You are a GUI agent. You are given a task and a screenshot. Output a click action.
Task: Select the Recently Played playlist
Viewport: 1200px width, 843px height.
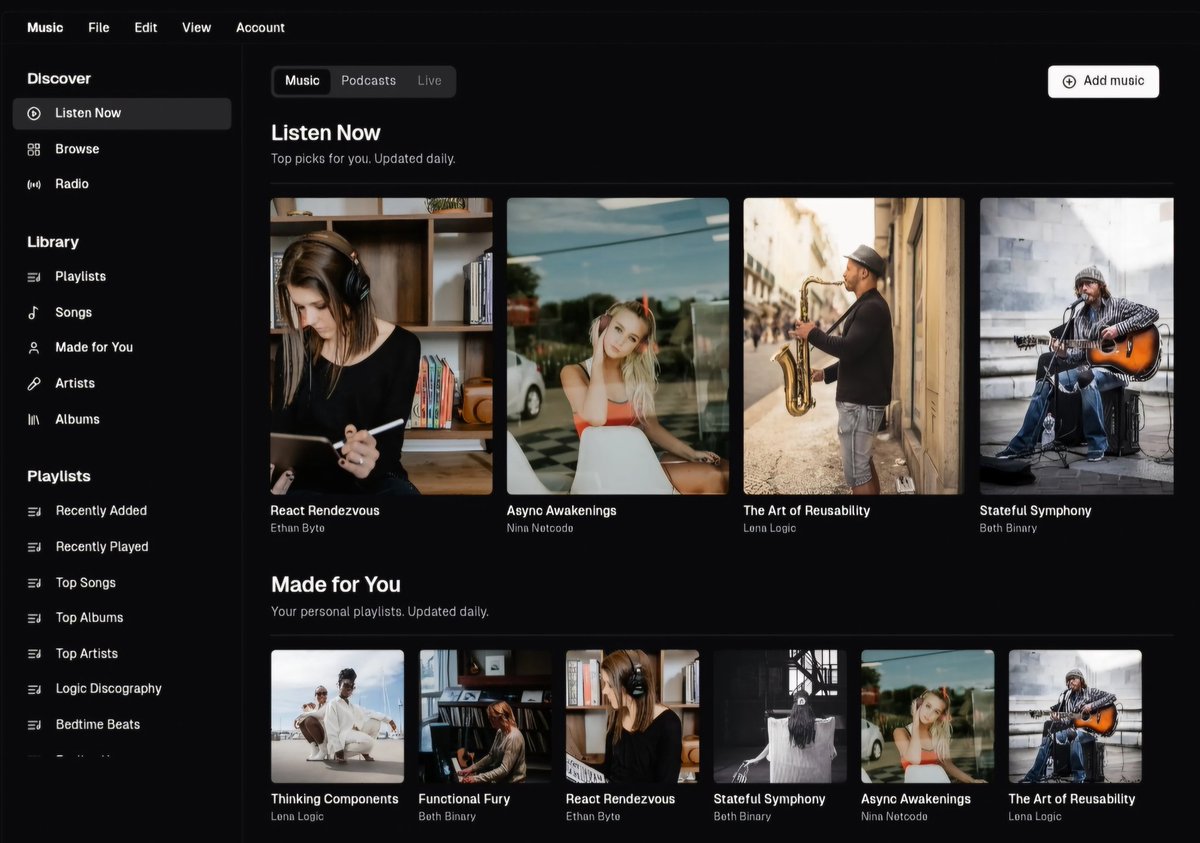coord(122,547)
